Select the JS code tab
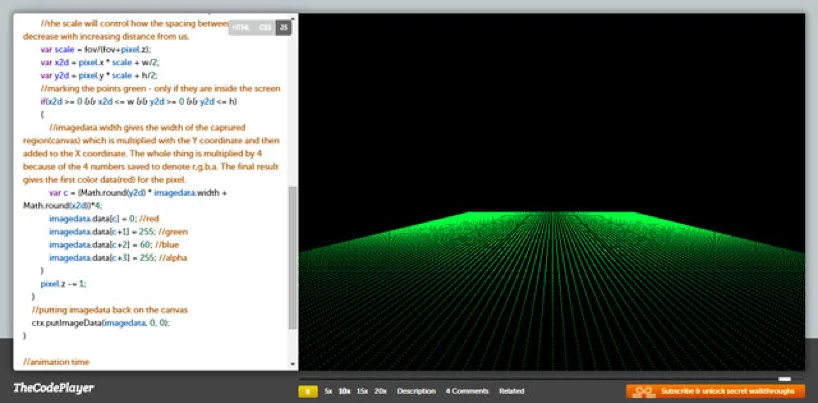Viewport: 818px width, 403px height. click(284, 28)
